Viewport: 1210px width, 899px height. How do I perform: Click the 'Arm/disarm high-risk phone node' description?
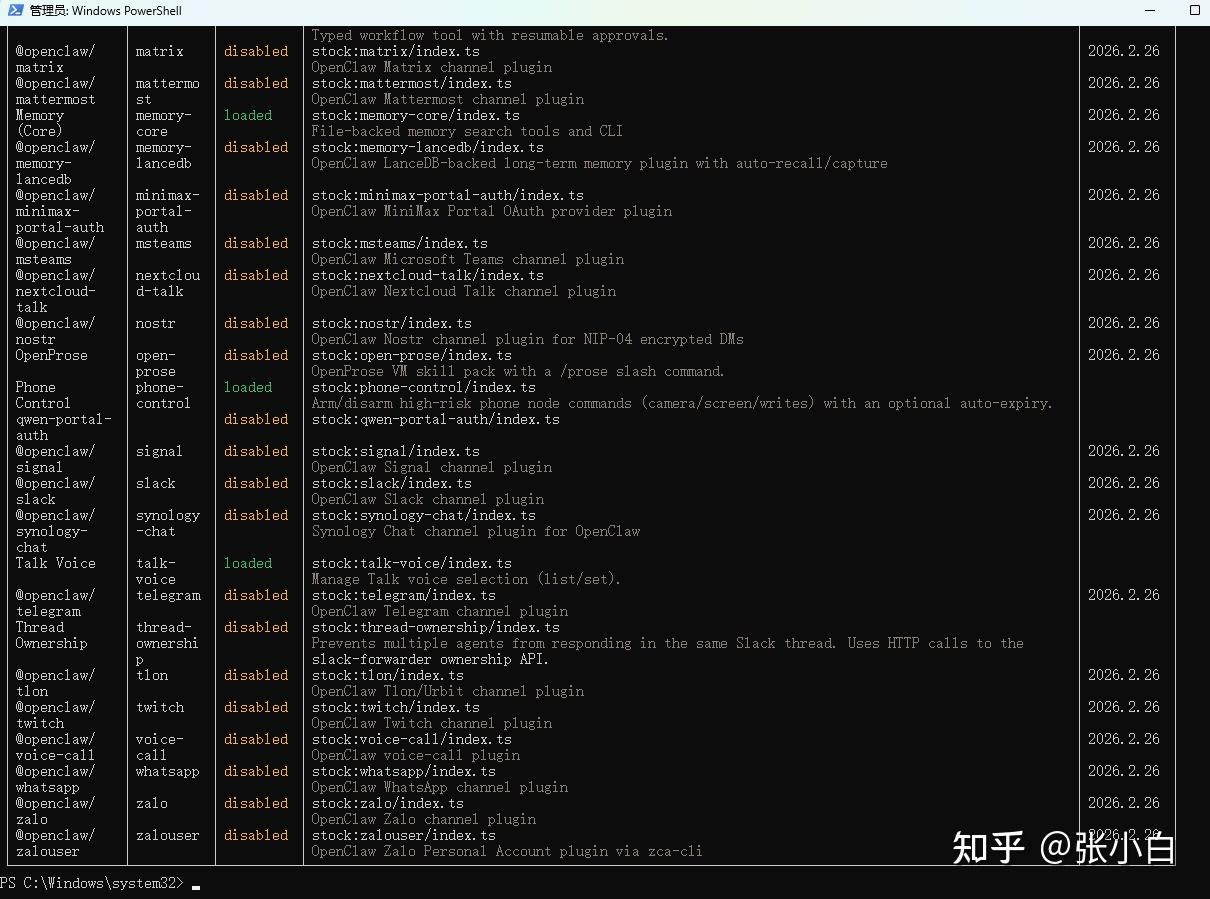point(682,403)
